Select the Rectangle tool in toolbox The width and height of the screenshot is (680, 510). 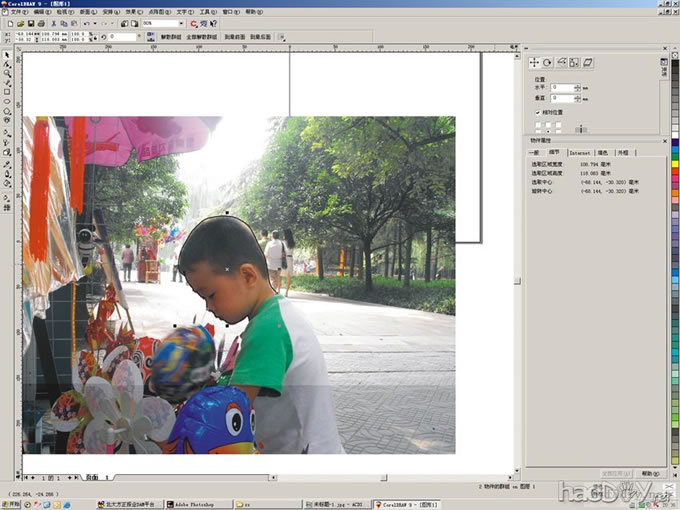pyautogui.click(x=7, y=92)
